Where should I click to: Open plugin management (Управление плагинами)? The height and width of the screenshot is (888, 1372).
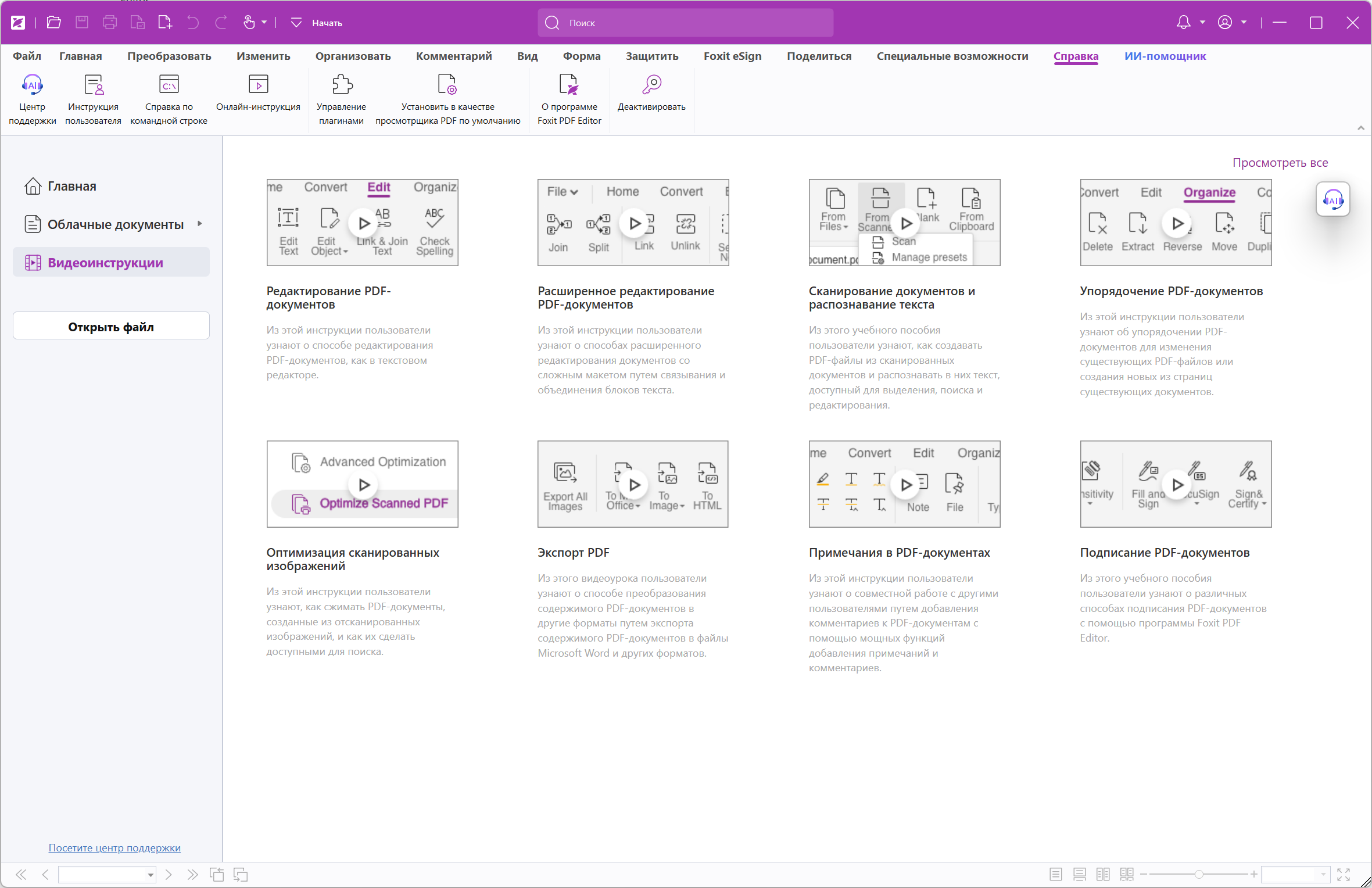click(341, 85)
